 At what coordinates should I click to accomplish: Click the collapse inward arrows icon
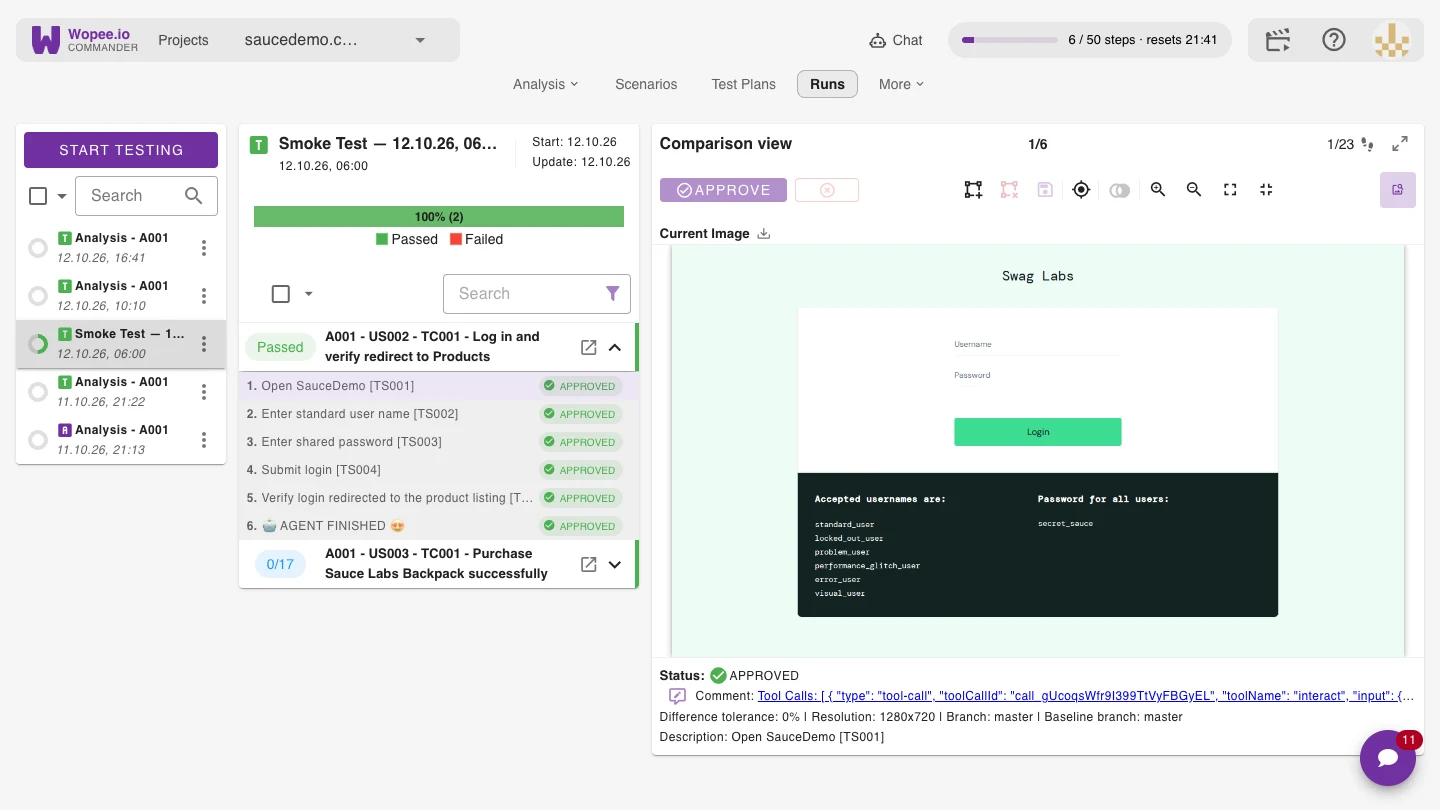[x=1266, y=190]
